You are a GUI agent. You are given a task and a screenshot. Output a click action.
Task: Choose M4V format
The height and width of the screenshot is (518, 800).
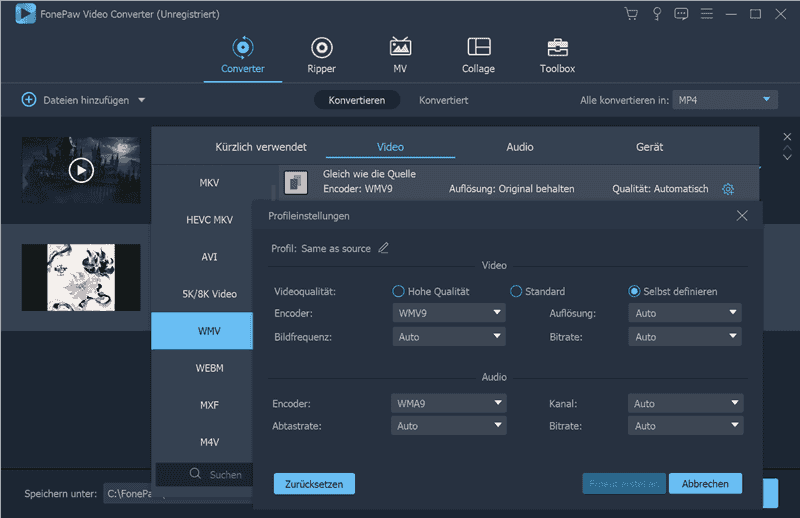209,442
